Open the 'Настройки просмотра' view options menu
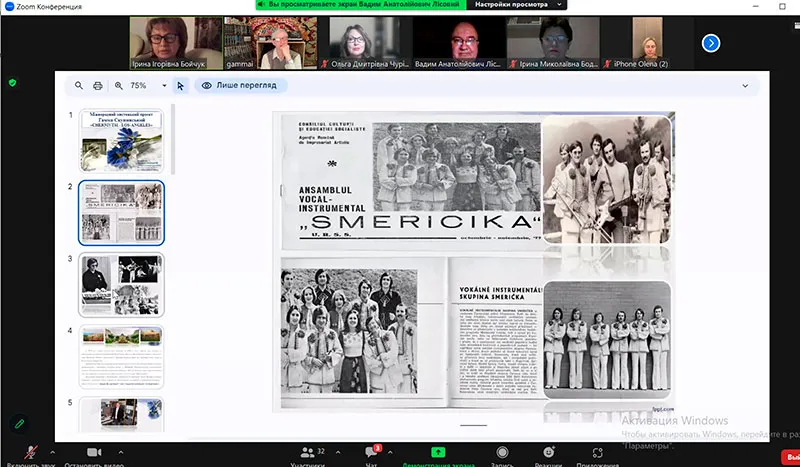Viewport: 800px width, 467px height. pyautogui.click(x=509, y=5)
